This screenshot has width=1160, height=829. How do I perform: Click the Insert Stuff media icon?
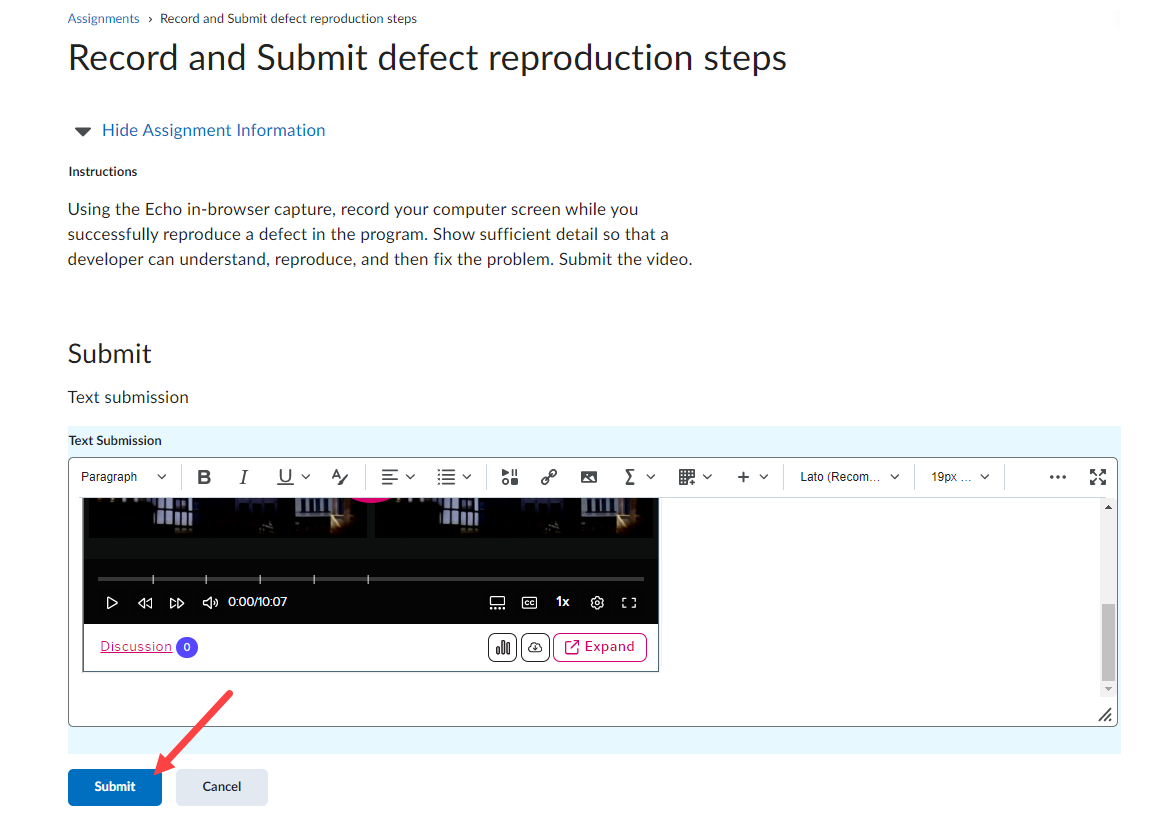coord(510,477)
